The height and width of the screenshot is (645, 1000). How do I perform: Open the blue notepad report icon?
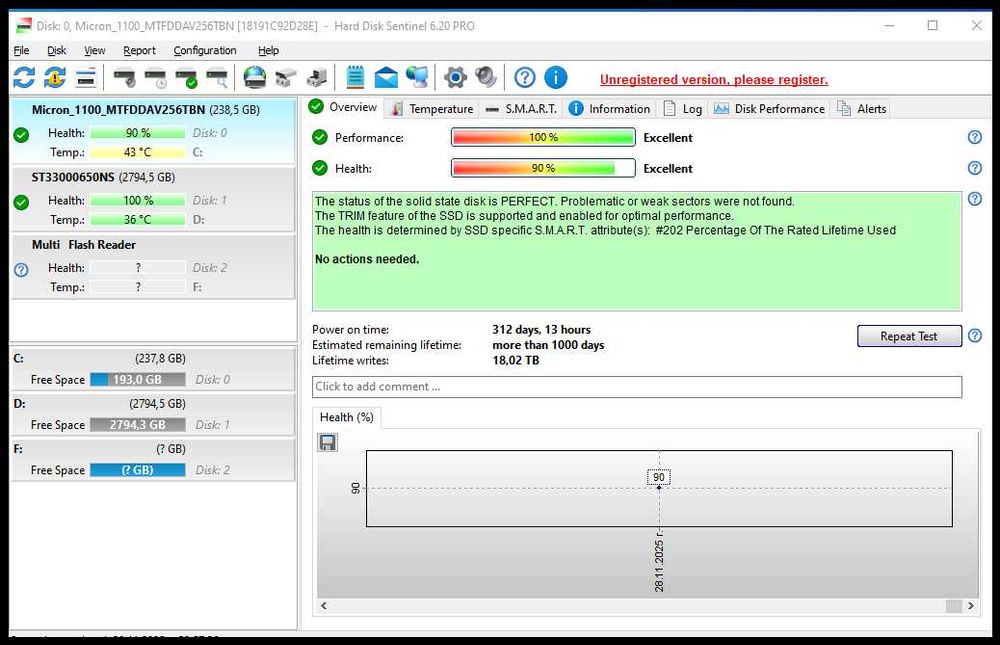pyautogui.click(x=355, y=78)
